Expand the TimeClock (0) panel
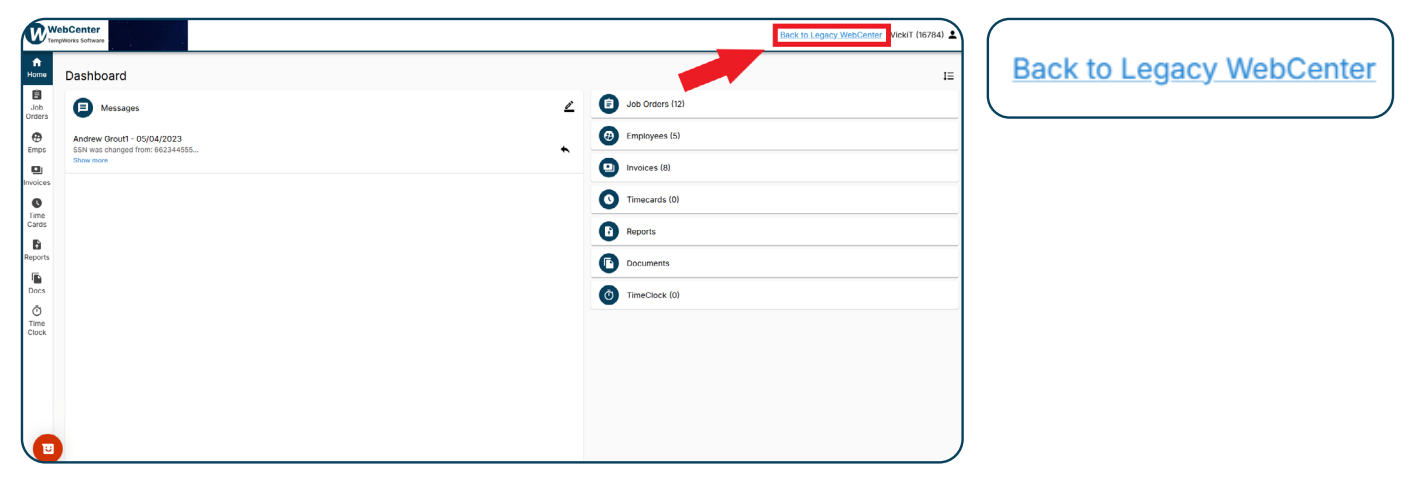 775,295
